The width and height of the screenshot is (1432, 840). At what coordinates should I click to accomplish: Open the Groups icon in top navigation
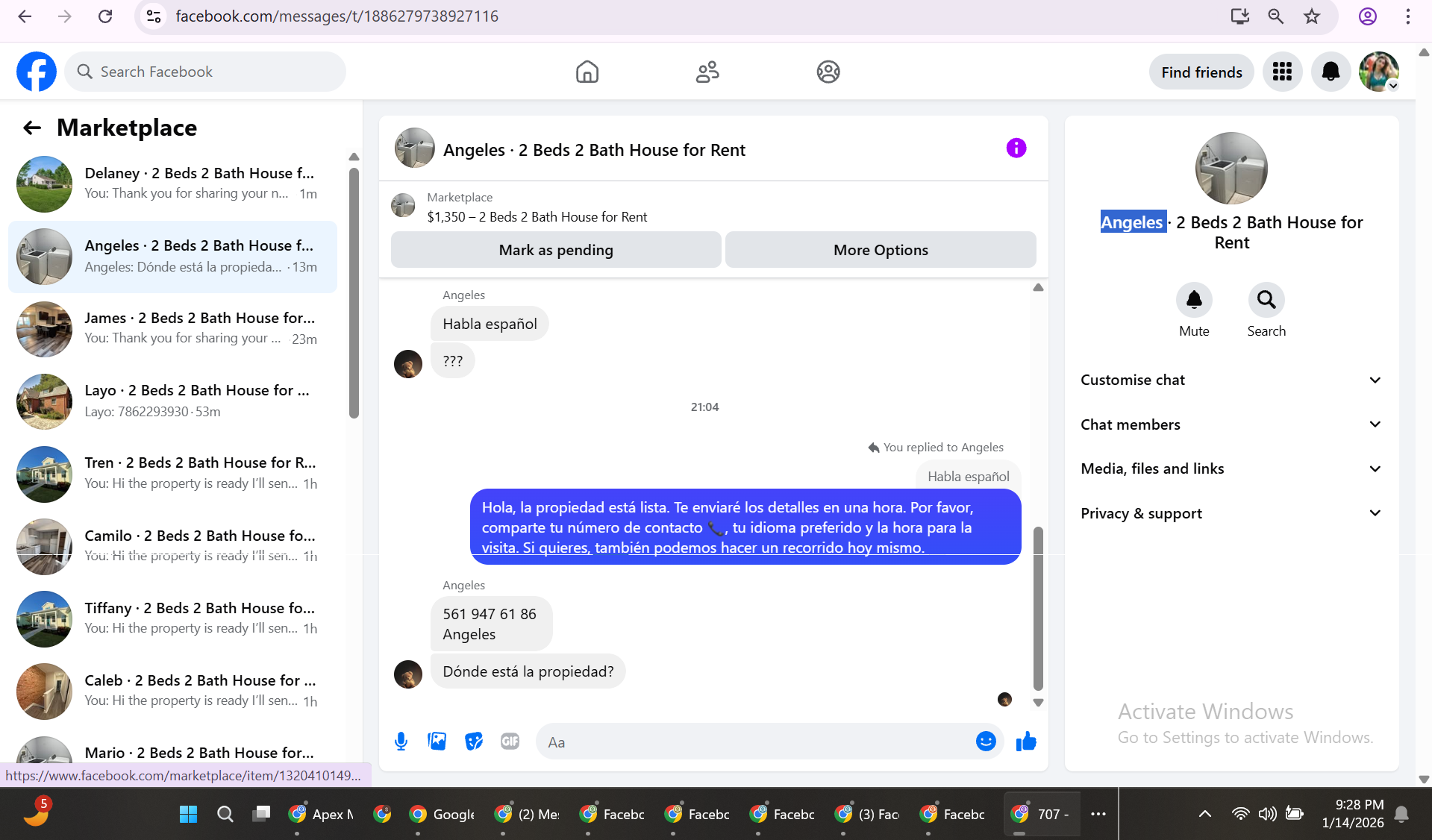pyautogui.click(x=828, y=72)
